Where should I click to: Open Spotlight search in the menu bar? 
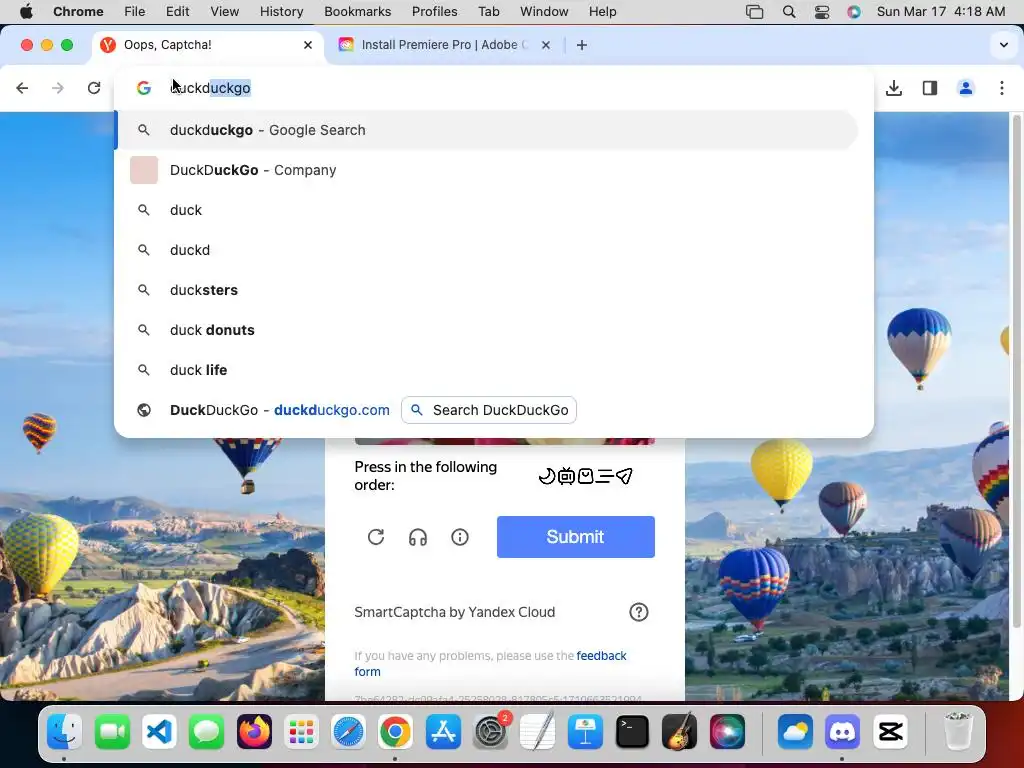pos(789,12)
